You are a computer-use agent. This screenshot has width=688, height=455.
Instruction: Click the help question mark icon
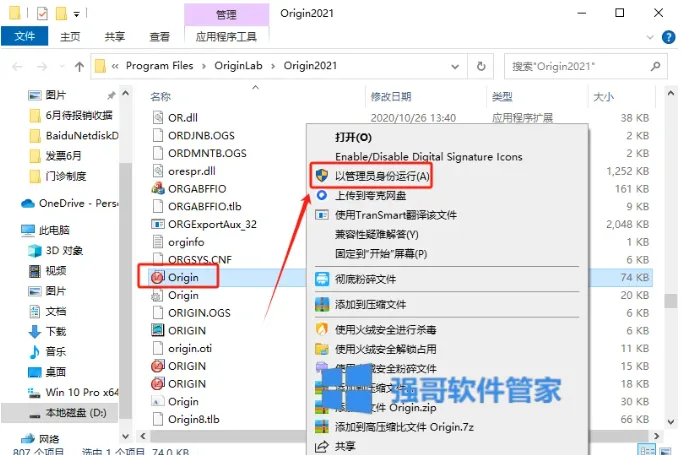tap(668, 37)
